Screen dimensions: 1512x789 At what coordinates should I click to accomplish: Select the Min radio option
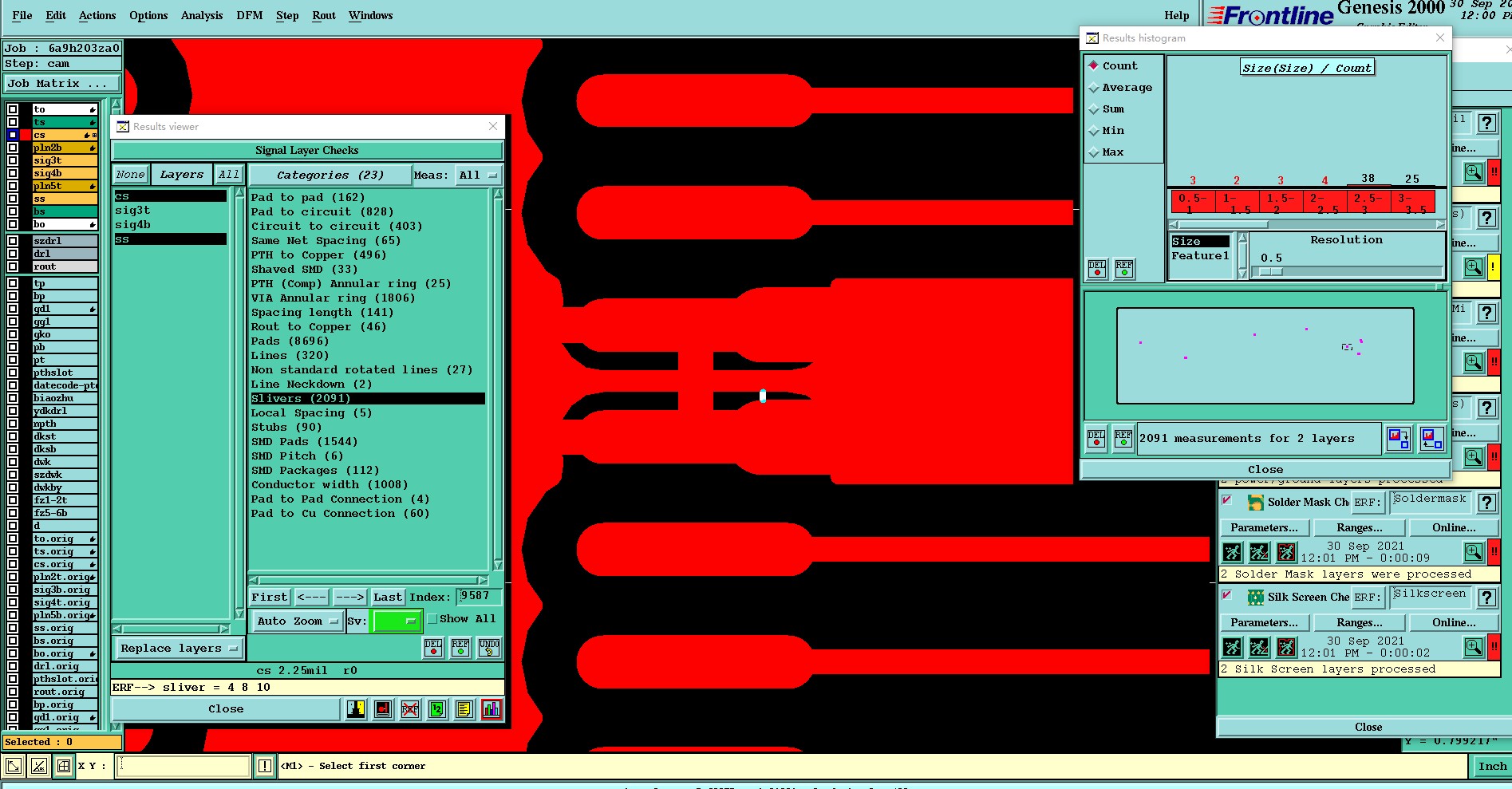click(1094, 131)
